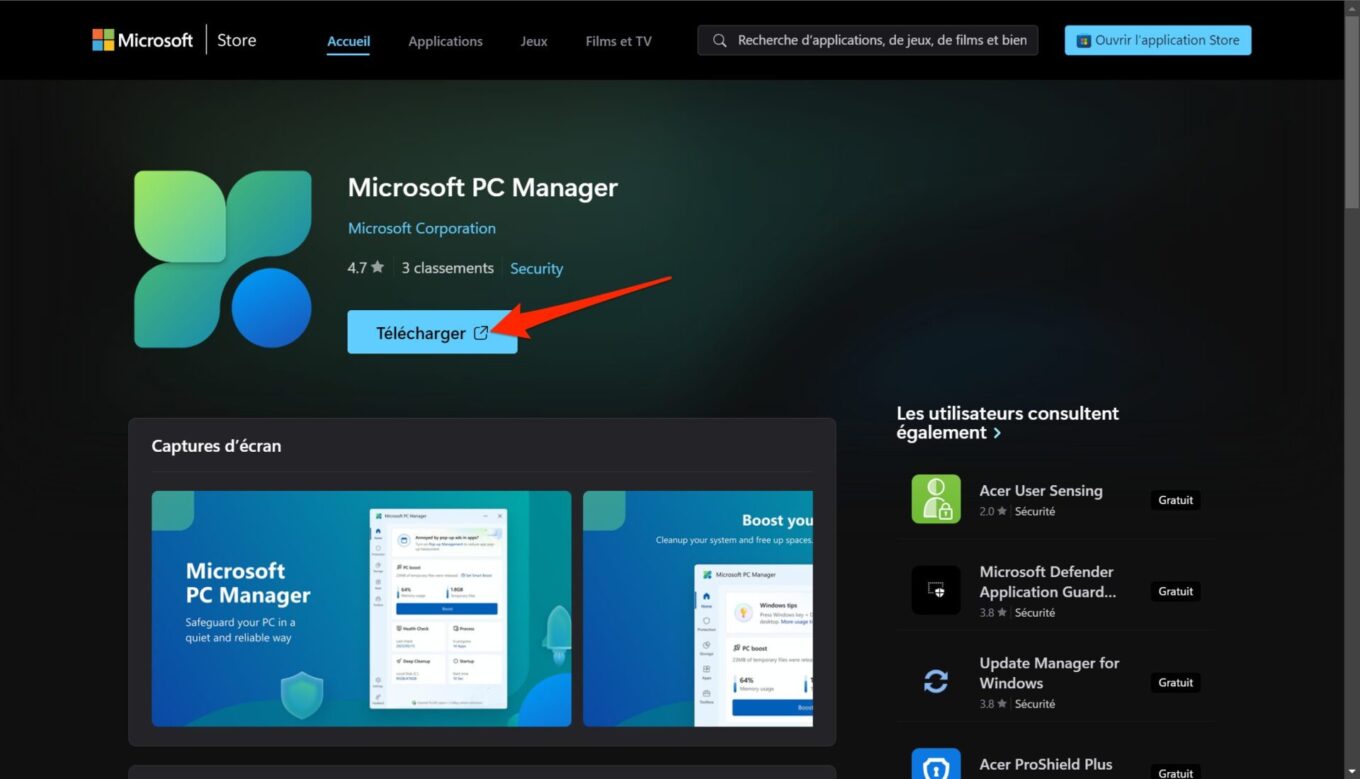This screenshot has height=779, width=1360.
Task: Open Acer ProShield Plus title
Action: tap(1046, 764)
